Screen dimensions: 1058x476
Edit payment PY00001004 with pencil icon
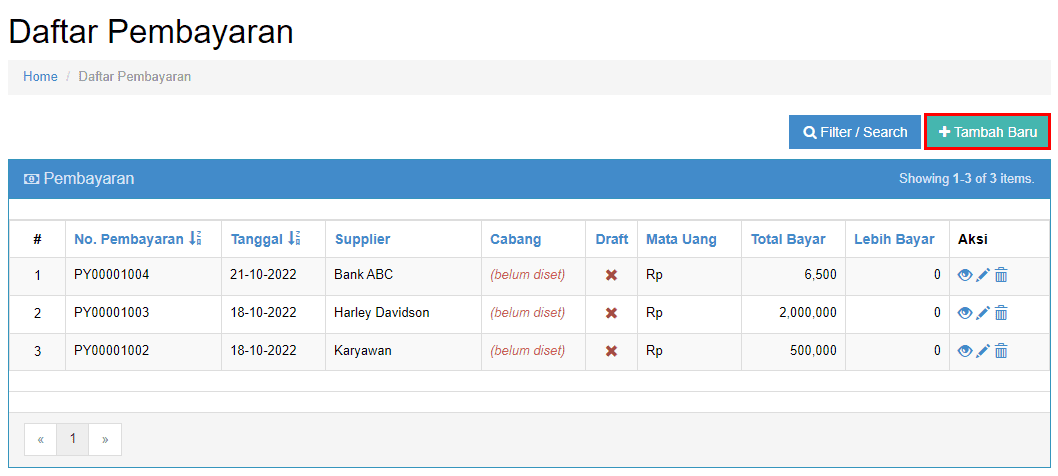(983, 275)
